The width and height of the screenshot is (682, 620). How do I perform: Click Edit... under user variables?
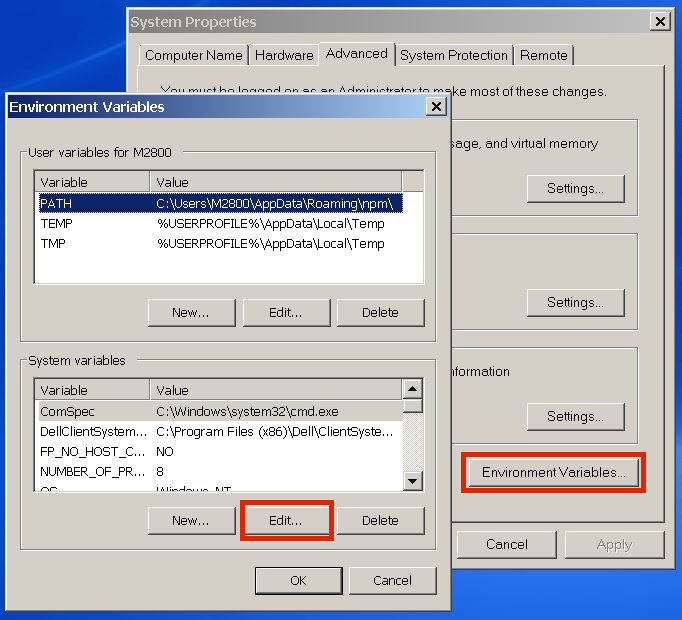285,312
